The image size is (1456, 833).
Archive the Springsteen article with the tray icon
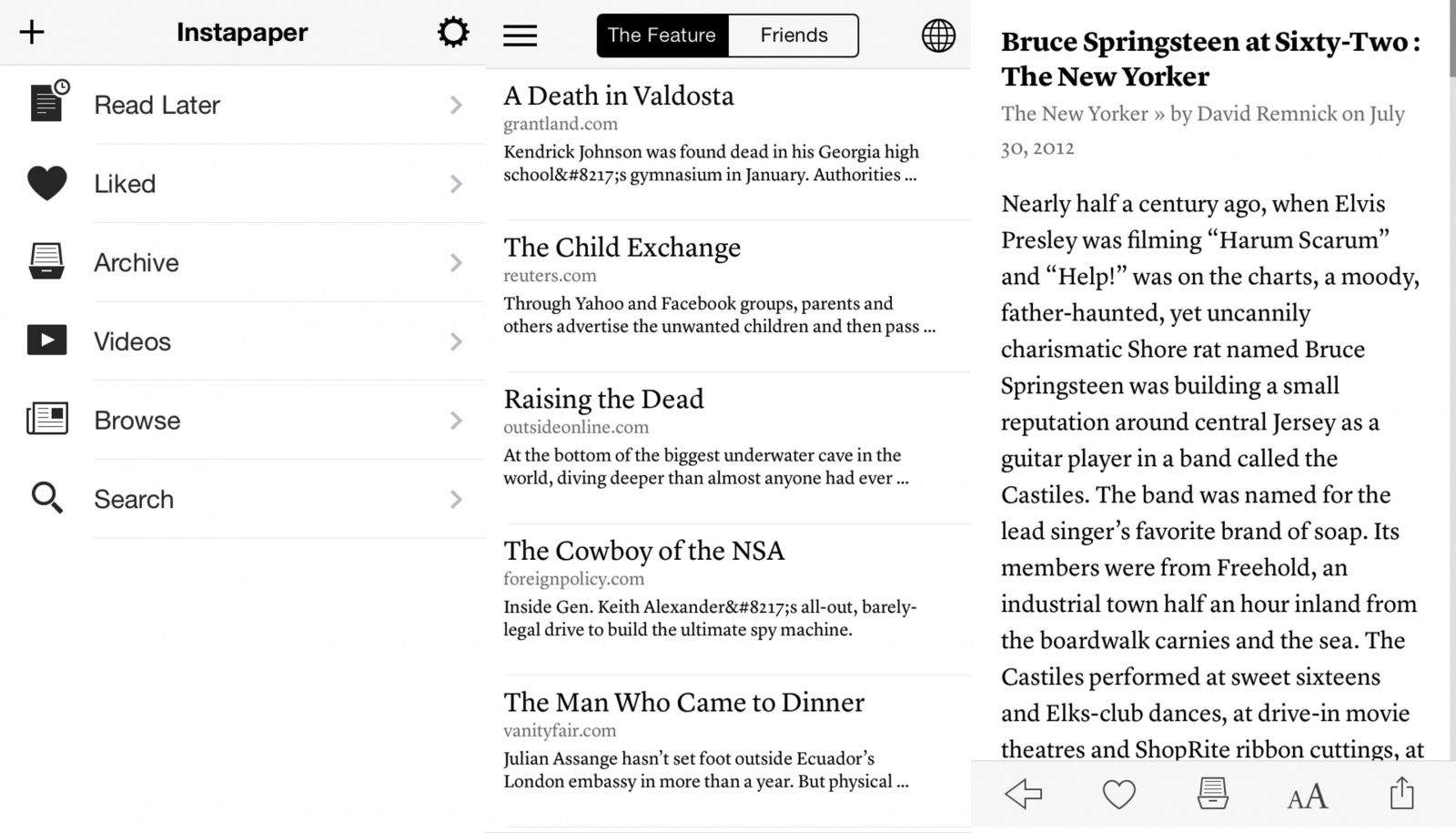pos(1212,794)
